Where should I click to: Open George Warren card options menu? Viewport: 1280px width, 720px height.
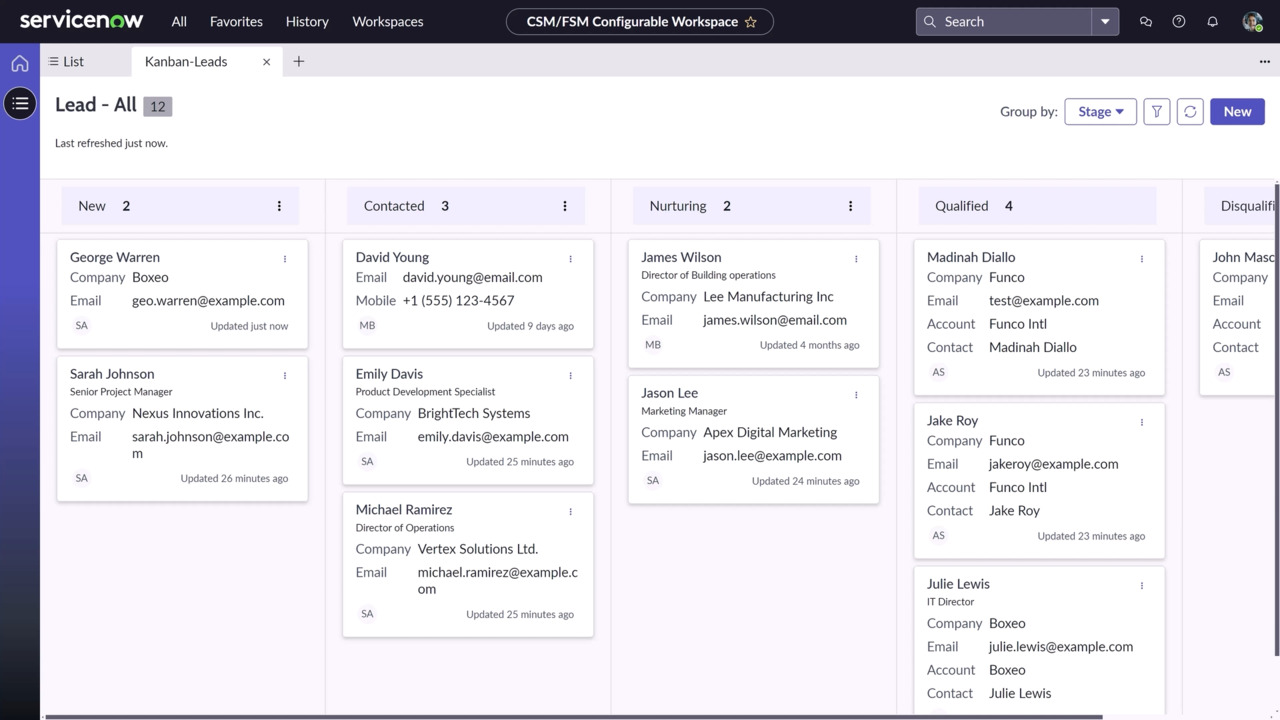(284, 258)
